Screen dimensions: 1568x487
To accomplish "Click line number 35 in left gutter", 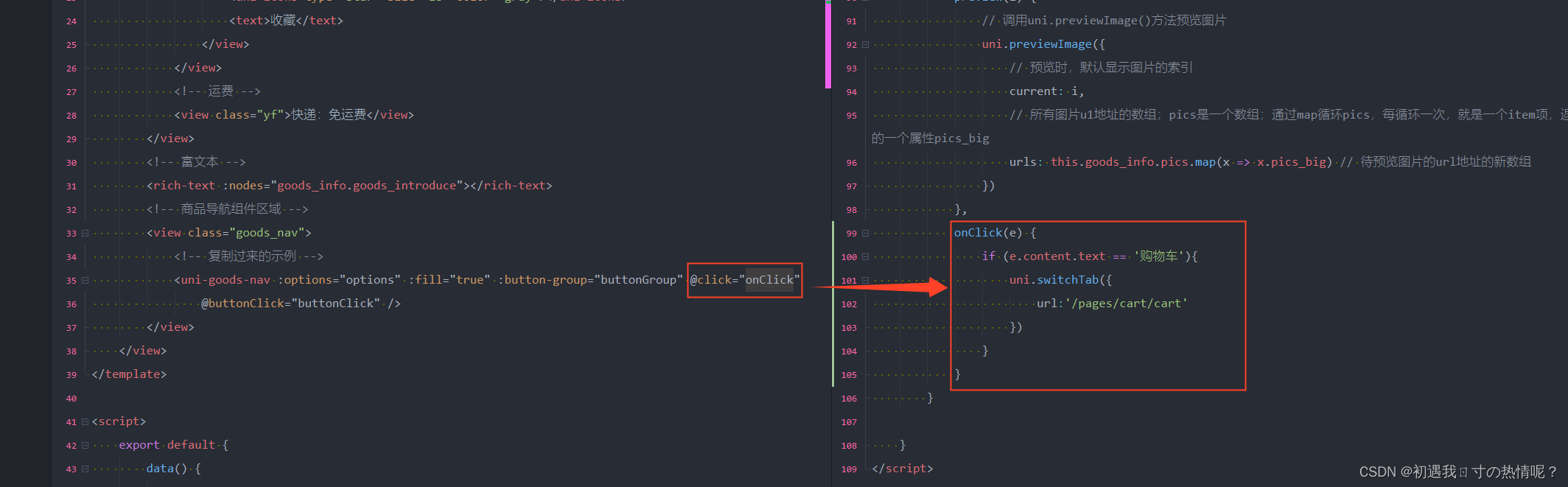I will pyautogui.click(x=71, y=281).
